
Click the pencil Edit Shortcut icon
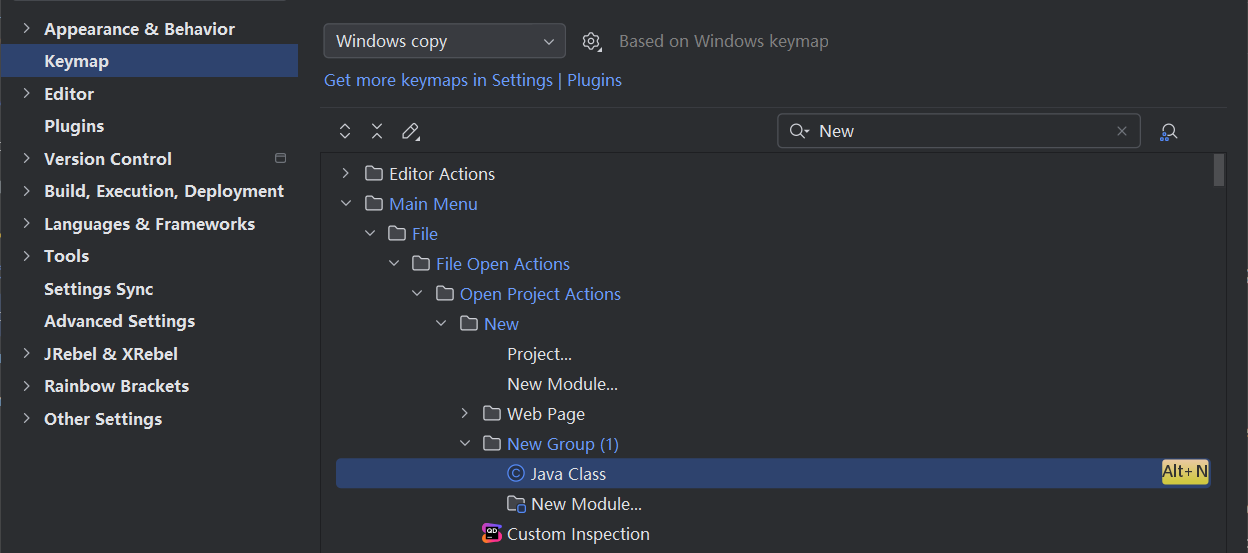point(410,131)
